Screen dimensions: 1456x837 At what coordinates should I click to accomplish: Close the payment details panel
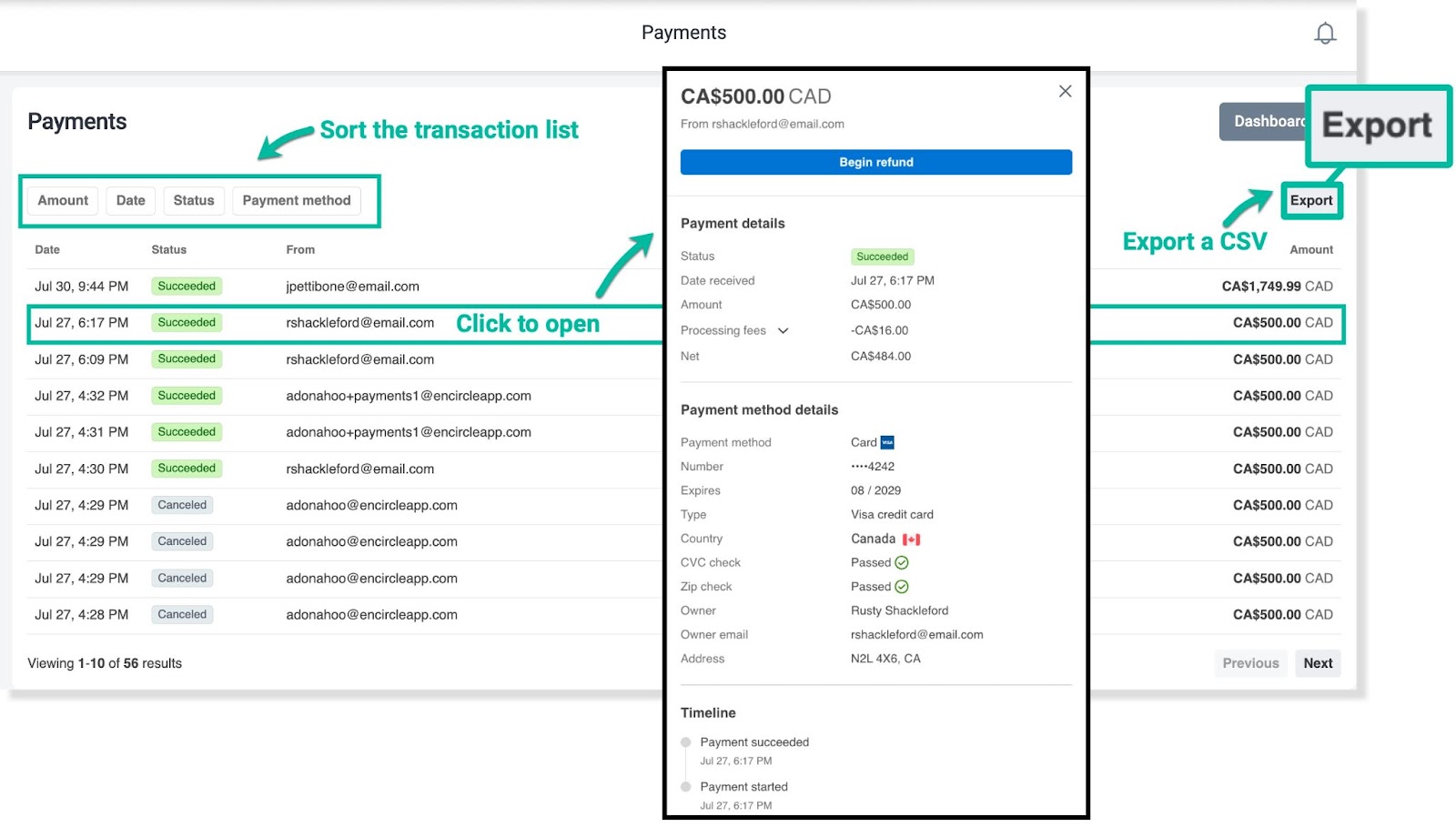[1065, 91]
